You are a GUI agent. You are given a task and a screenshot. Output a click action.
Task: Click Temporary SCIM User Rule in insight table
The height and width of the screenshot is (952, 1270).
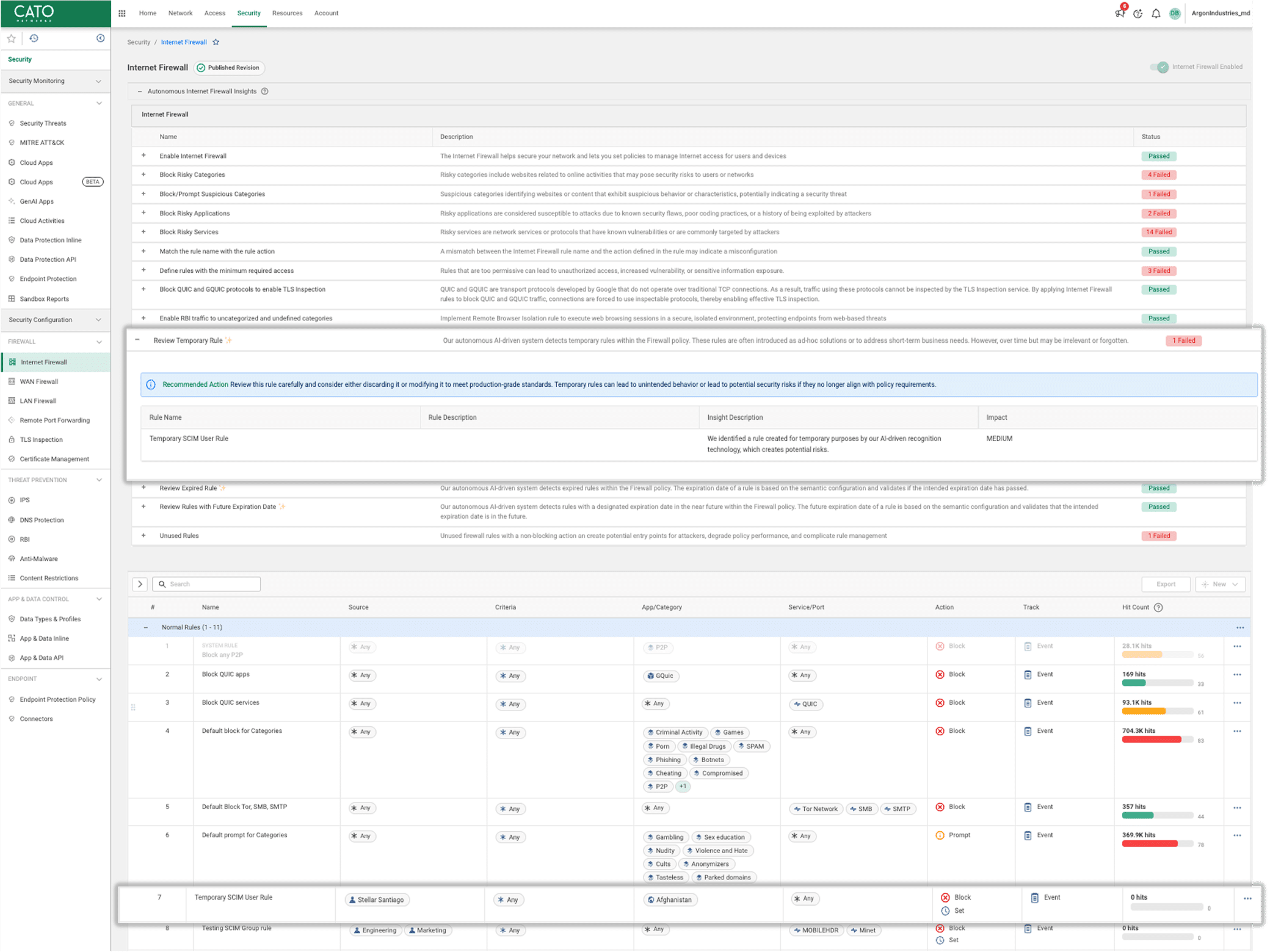[189, 438]
